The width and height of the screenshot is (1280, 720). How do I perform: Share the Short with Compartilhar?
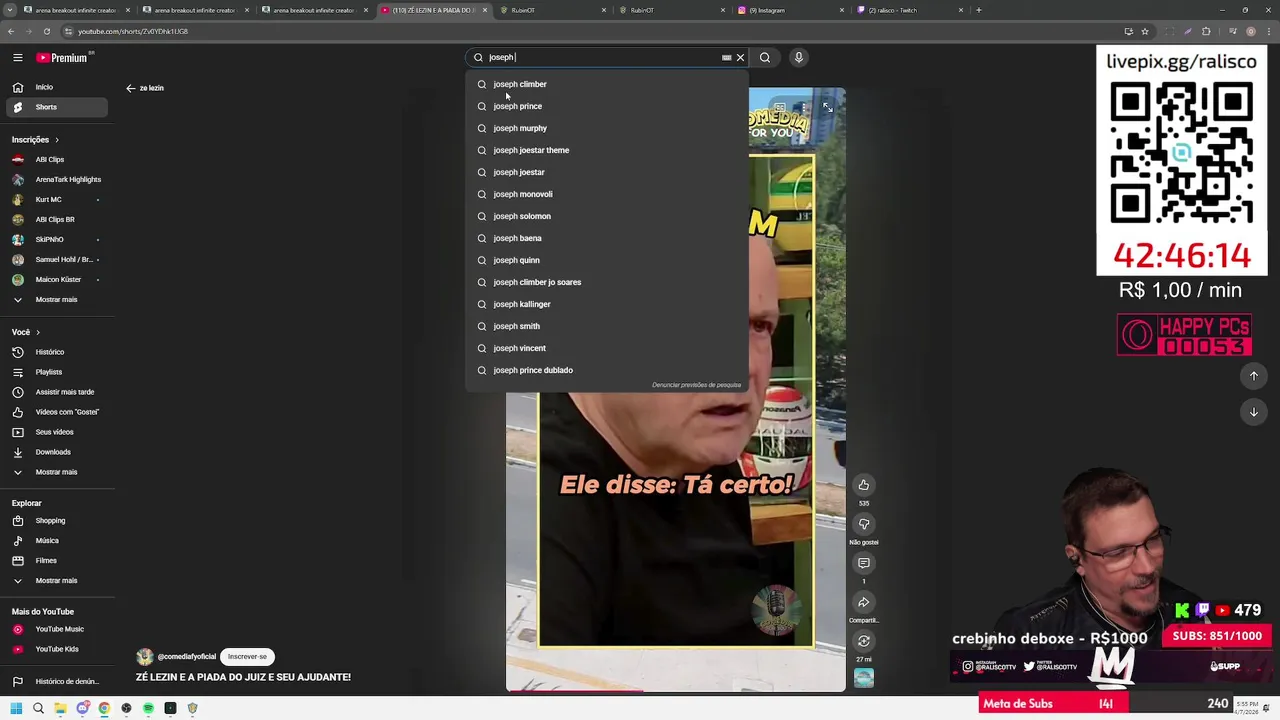coord(864,602)
